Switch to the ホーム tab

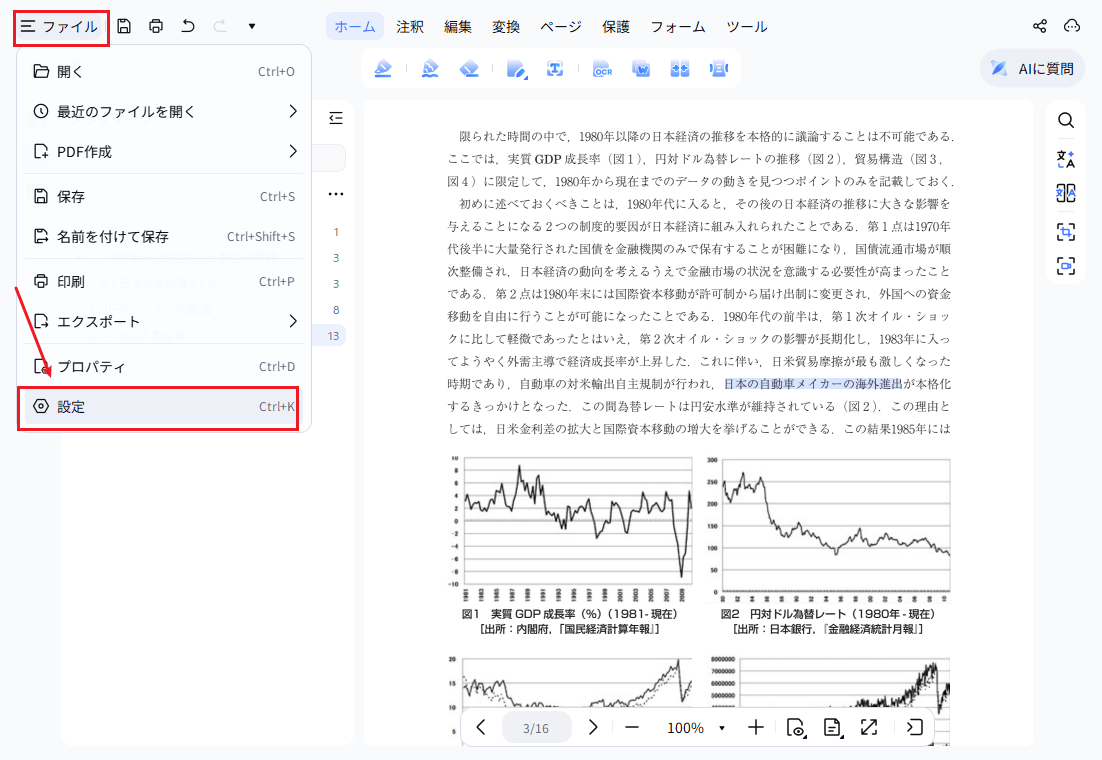pyautogui.click(x=355, y=27)
